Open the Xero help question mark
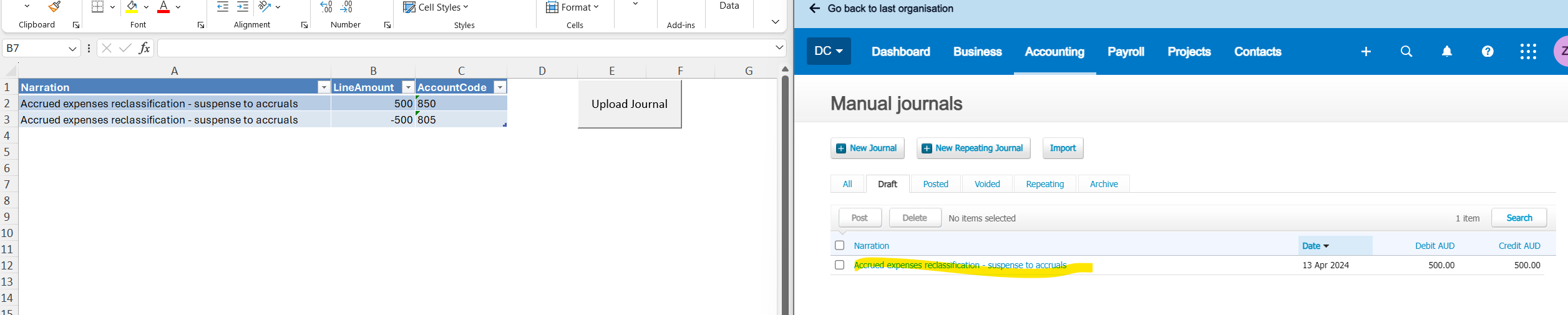 [x=1488, y=52]
